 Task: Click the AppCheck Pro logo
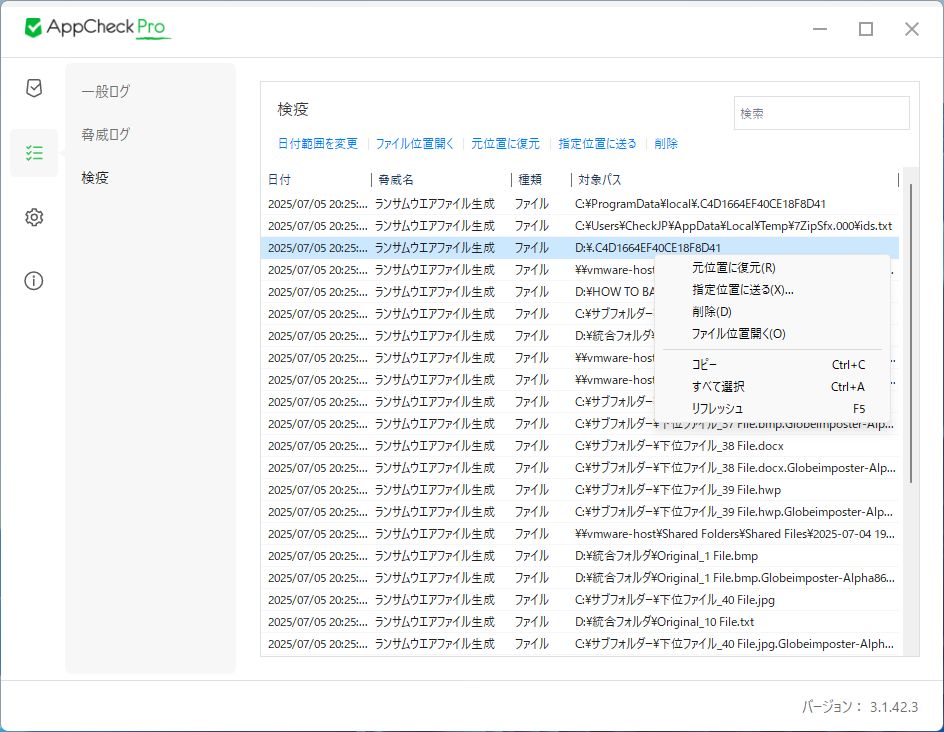98,28
